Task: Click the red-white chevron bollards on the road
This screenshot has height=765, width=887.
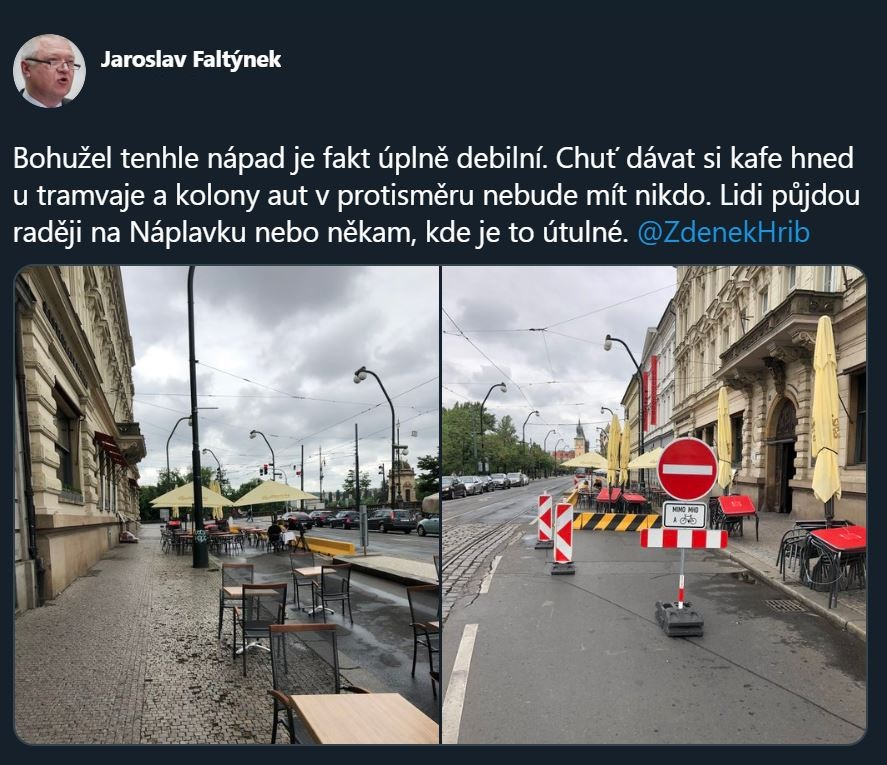Action: [555, 531]
